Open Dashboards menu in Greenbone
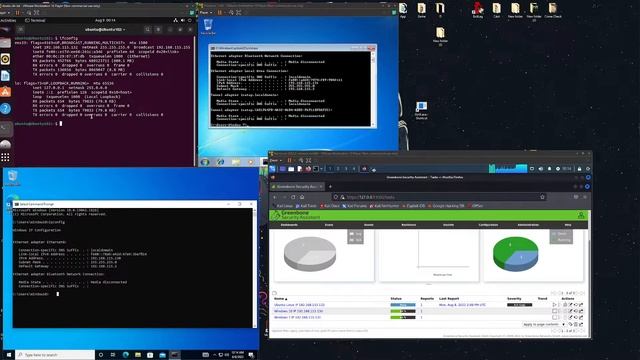640x360 pixels. click(x=289, y=225)
